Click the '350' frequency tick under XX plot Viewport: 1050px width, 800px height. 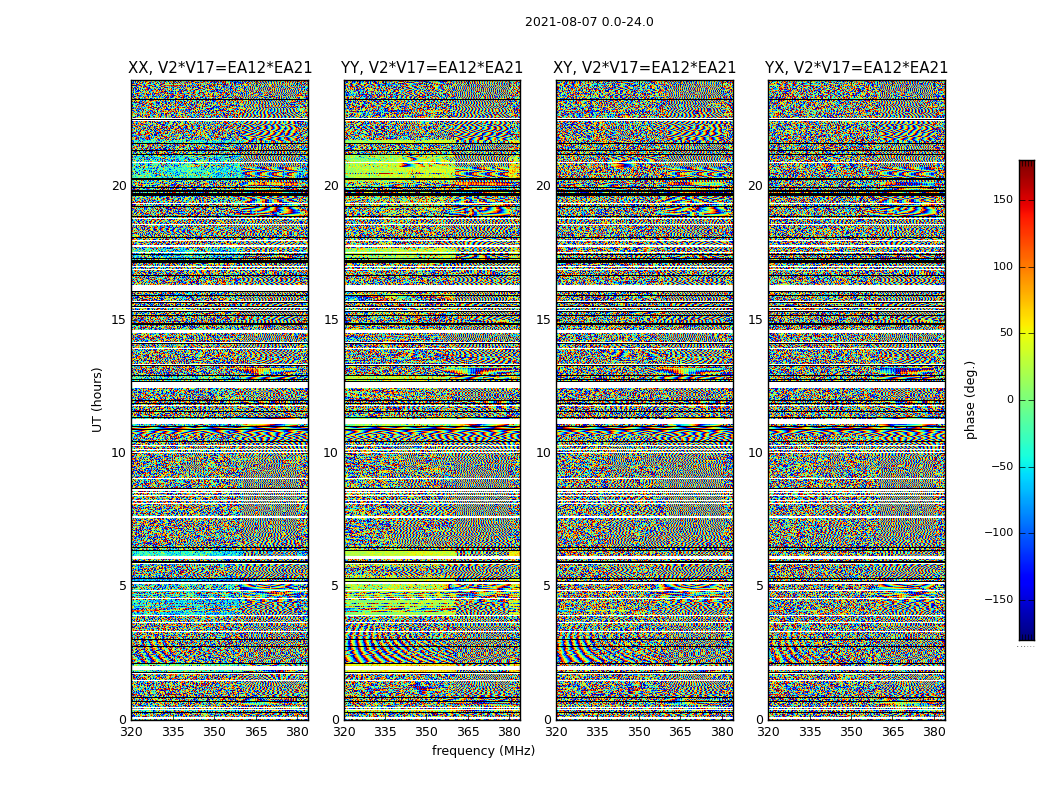pyautogui.click(x=214, y=732)
